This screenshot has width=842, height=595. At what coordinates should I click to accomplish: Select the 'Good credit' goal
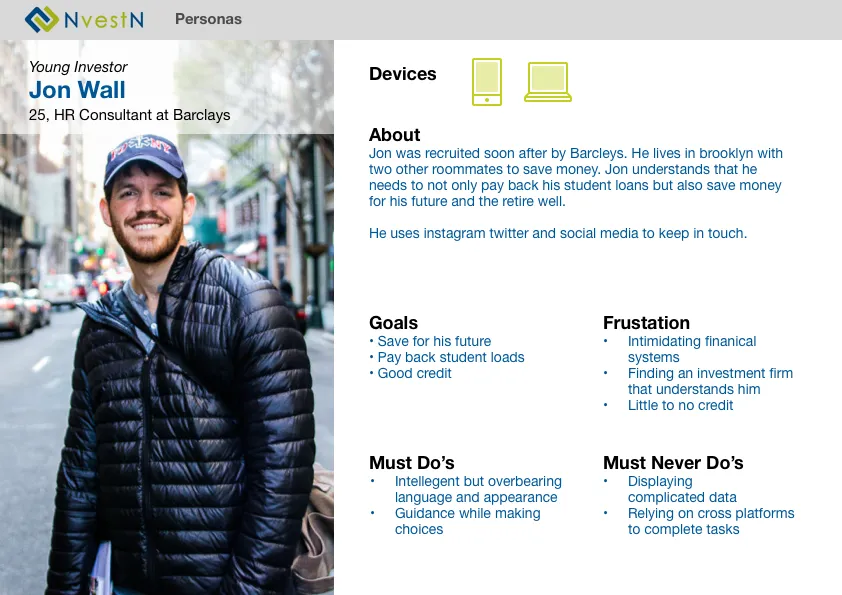click(410, 373)
